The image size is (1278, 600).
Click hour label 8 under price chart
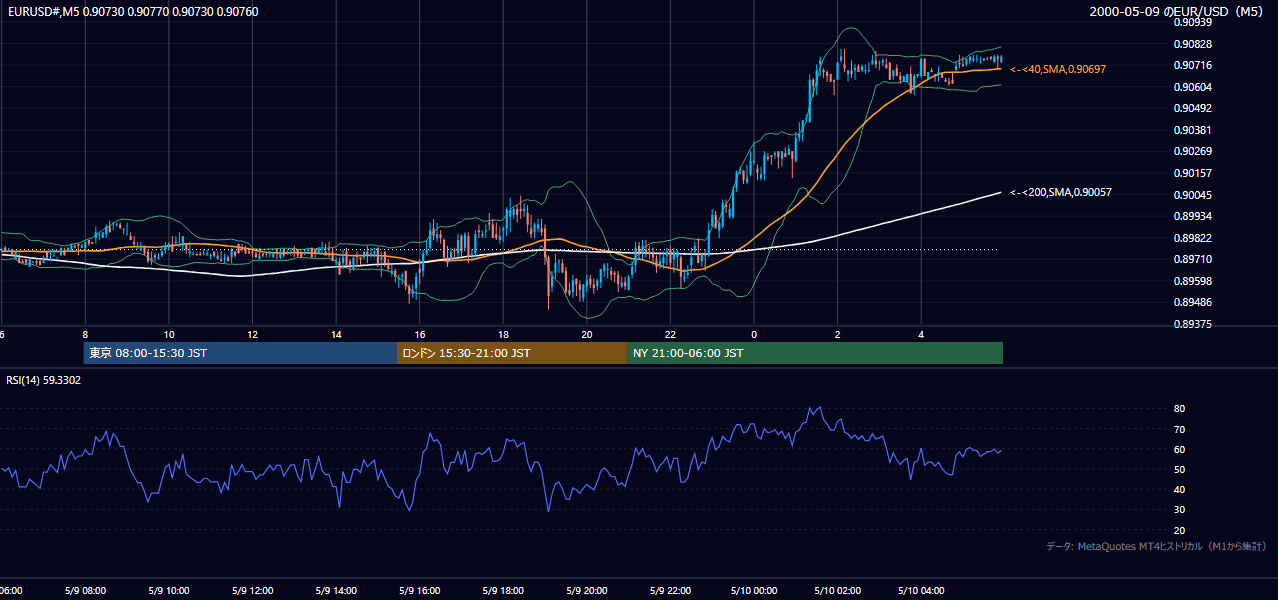point(85,334)
